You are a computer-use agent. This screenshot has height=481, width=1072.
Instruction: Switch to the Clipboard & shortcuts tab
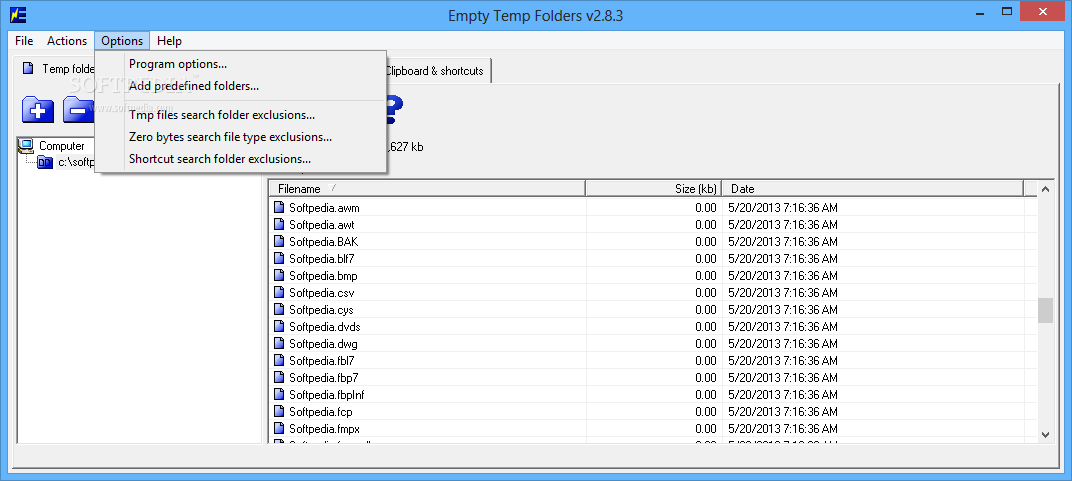(x=438, y=71)
